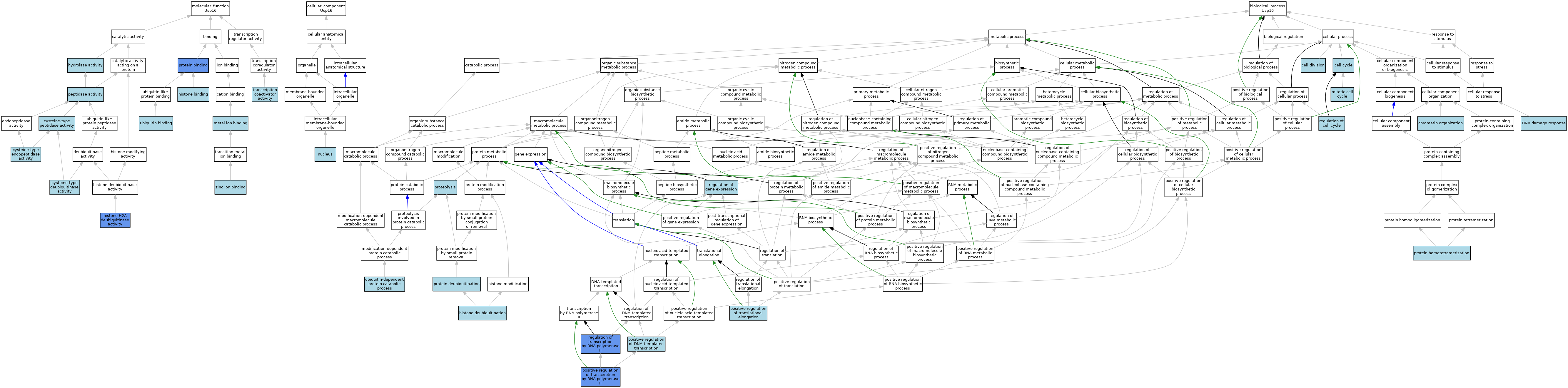
Task: Click the 'histone modification' node
Action: (x=508, y=284)
